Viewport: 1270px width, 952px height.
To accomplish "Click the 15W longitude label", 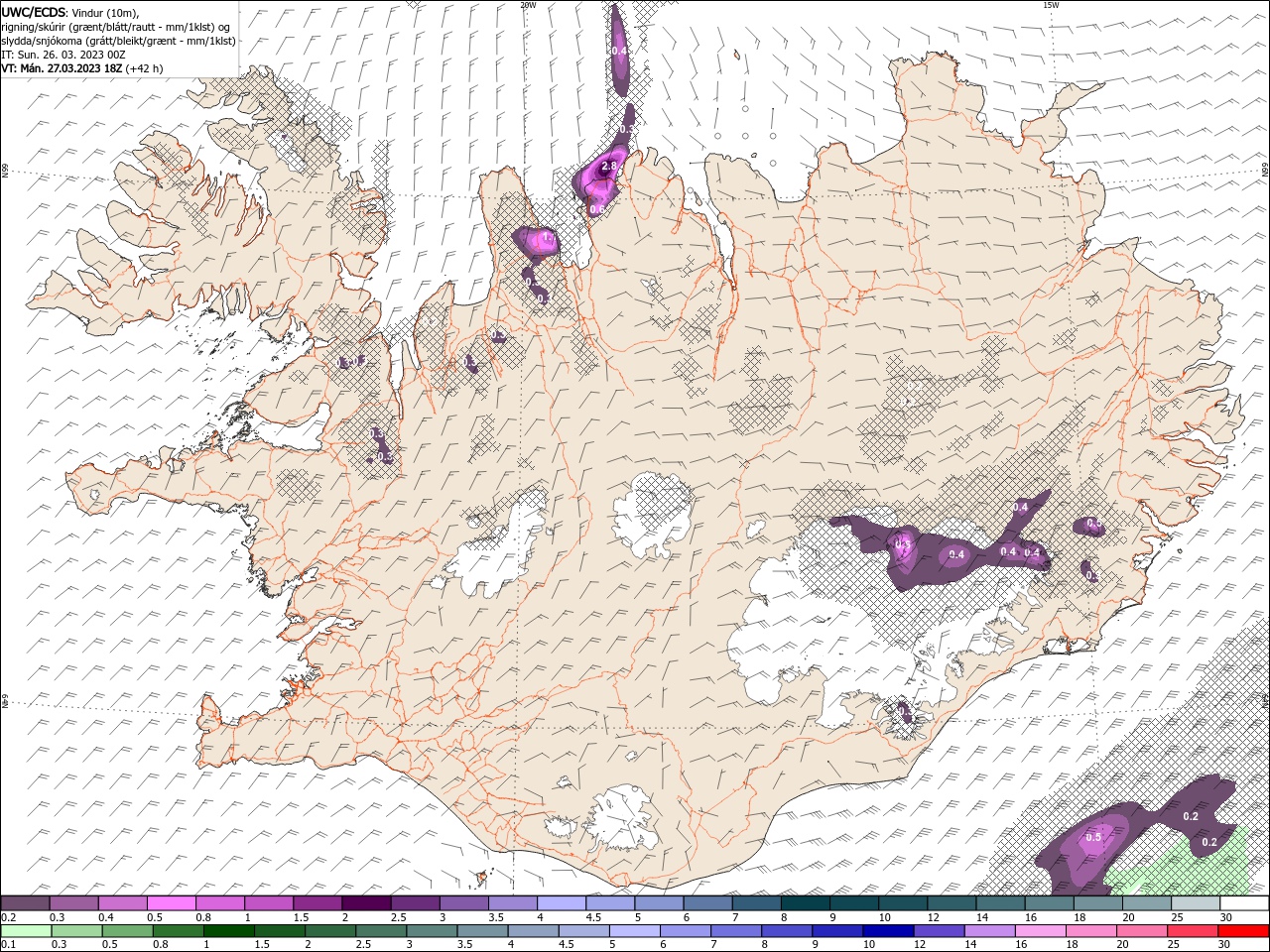I will [x=1051, y=5].
